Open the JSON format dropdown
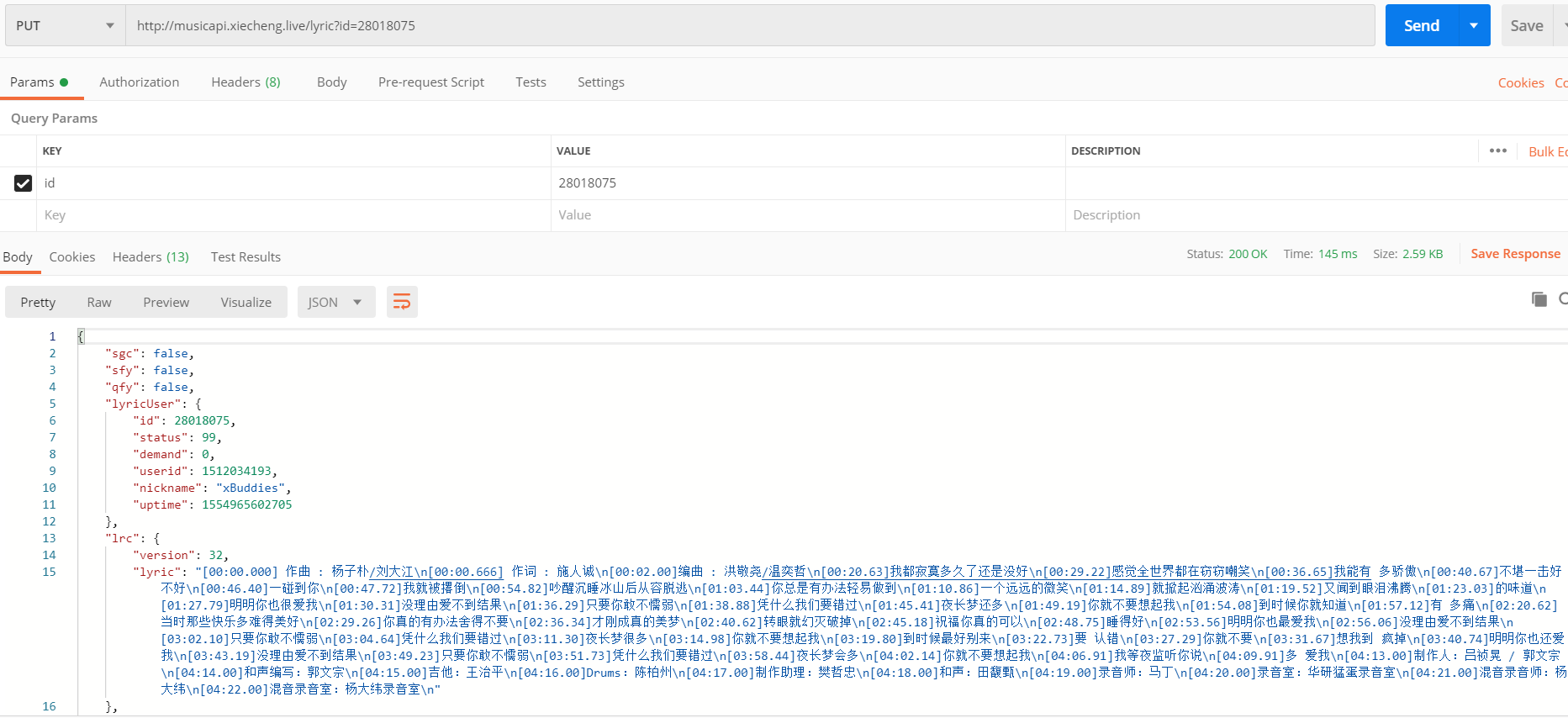Image resolution: width=1568 pixels, height=718 pixels. [x=335, y=302]
